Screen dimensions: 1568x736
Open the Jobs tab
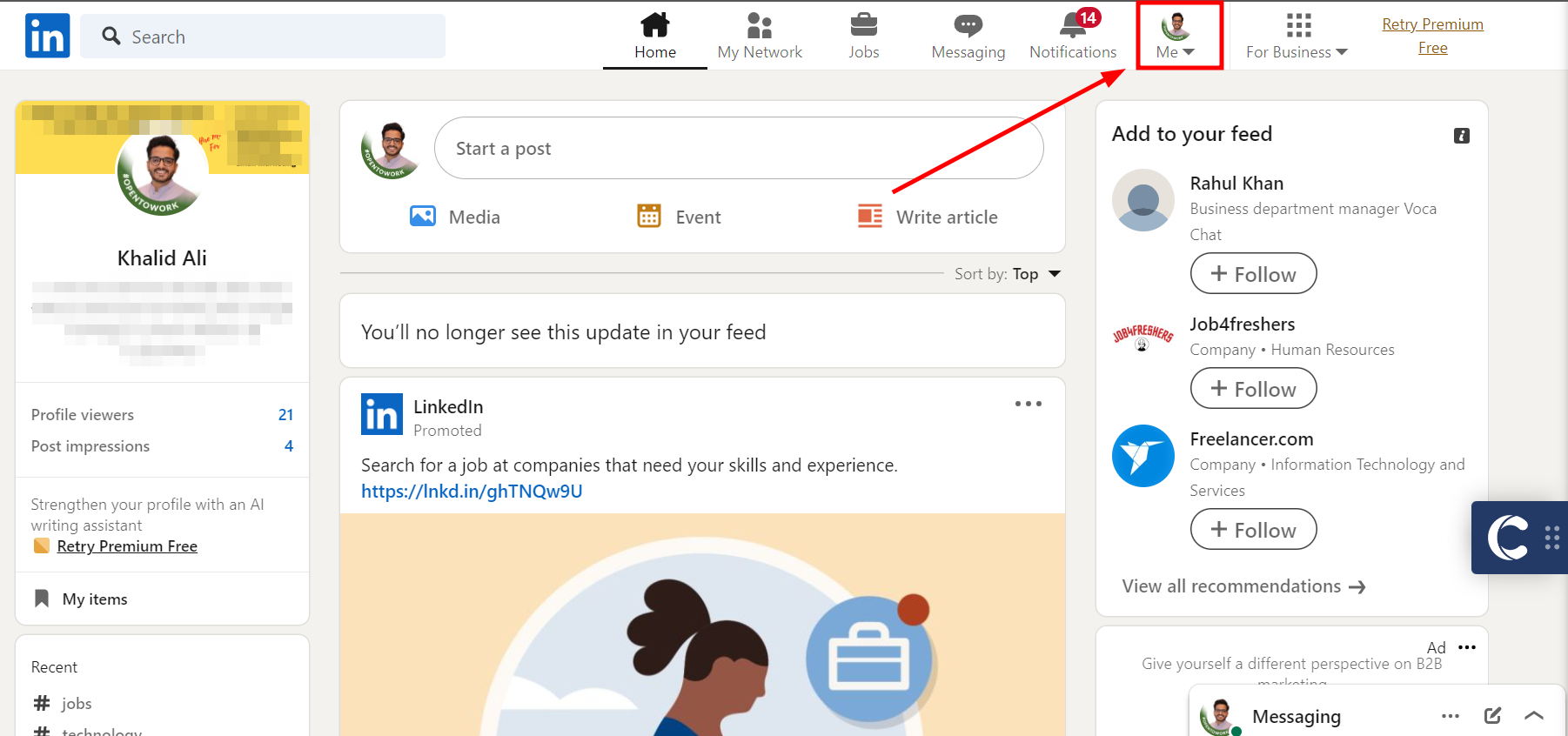click(864, 36)
